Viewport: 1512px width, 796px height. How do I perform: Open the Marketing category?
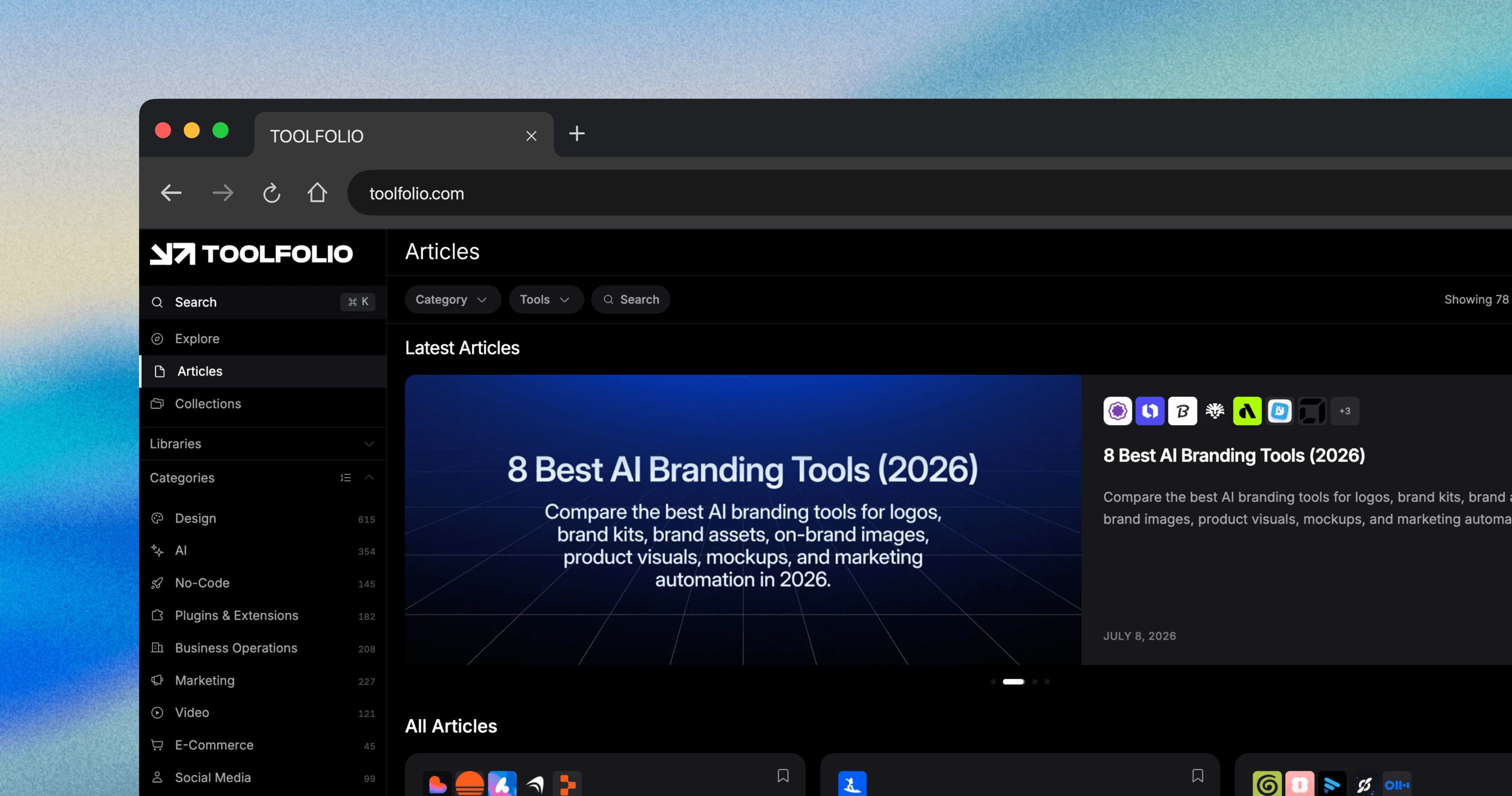point(263,680)
